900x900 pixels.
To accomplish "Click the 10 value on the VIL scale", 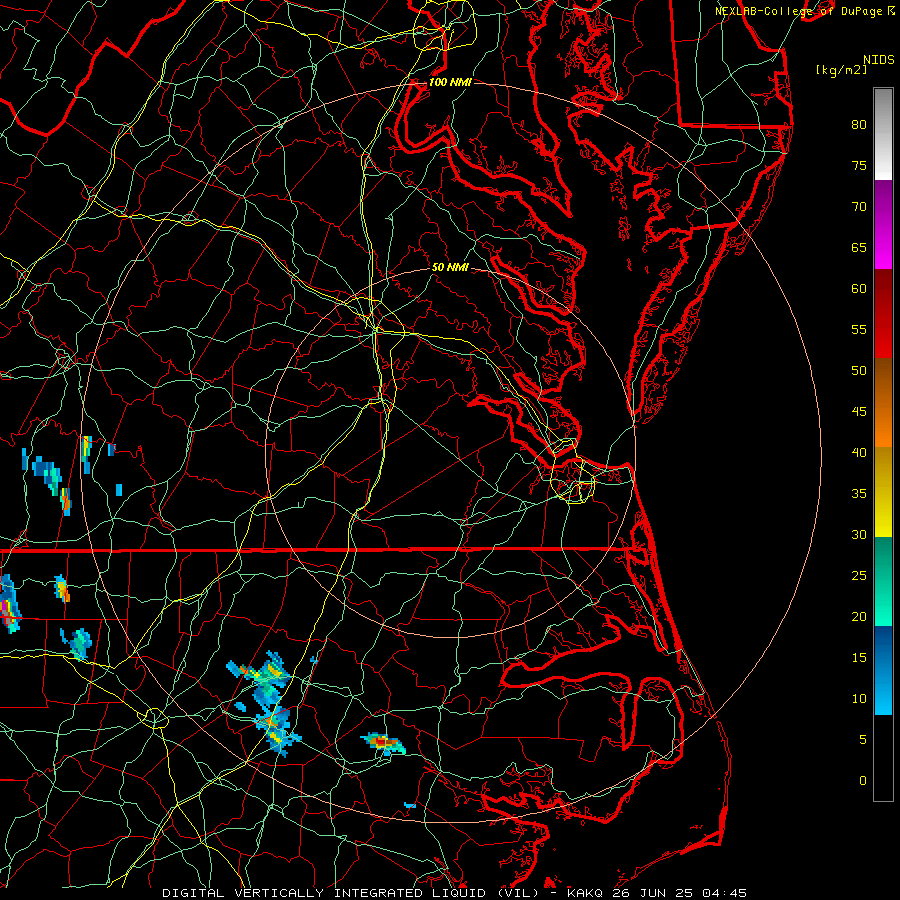I will pos(859,699).
